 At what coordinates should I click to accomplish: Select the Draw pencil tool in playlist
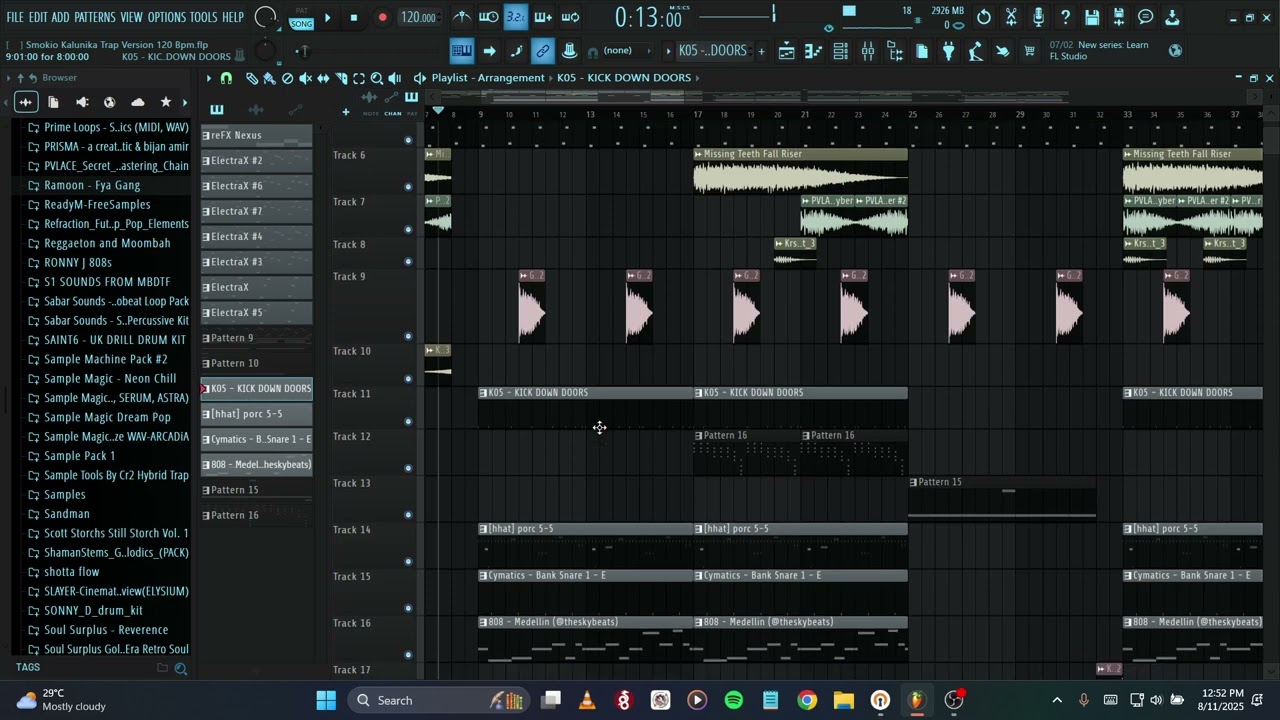(x=252, y=78)
